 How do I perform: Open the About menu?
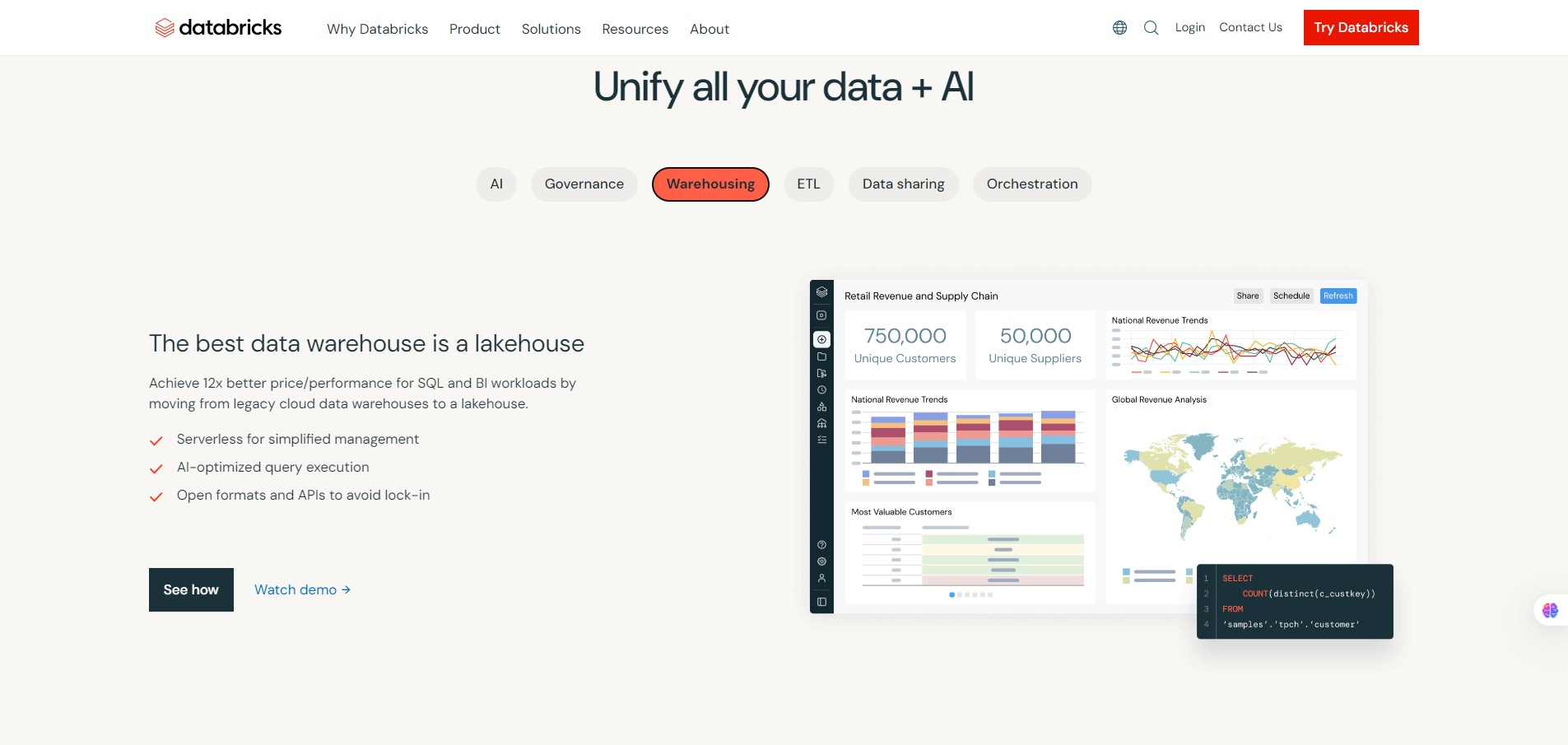coord(710,29)
